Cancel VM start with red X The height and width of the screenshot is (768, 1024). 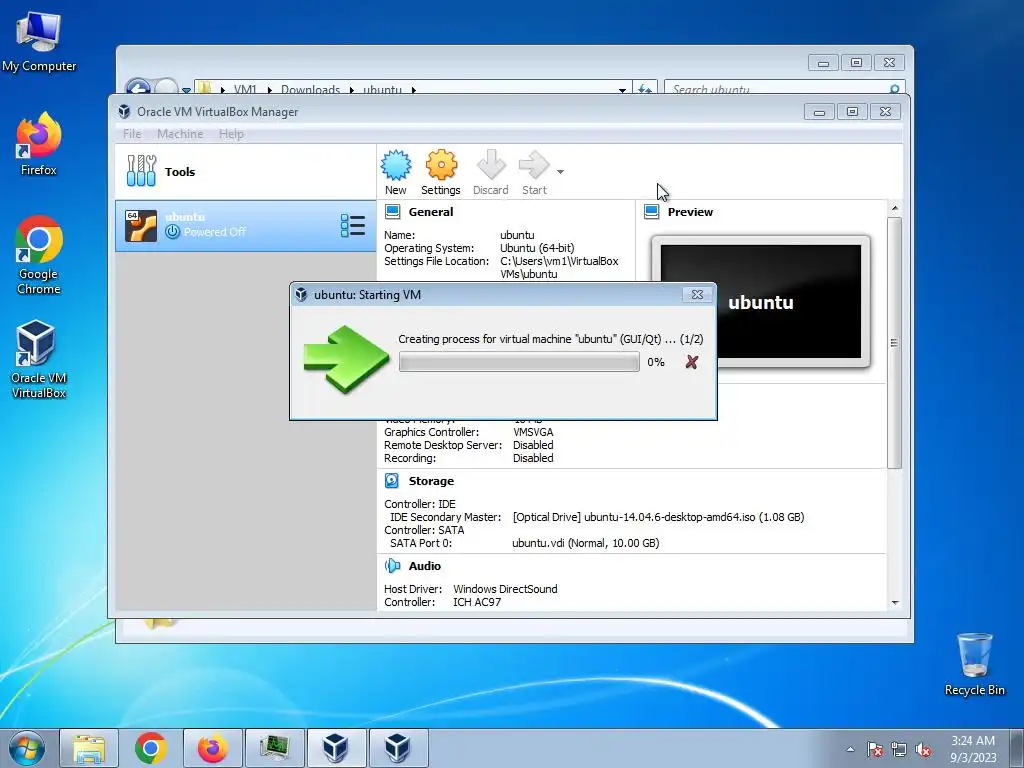click(x=692, y=362)
